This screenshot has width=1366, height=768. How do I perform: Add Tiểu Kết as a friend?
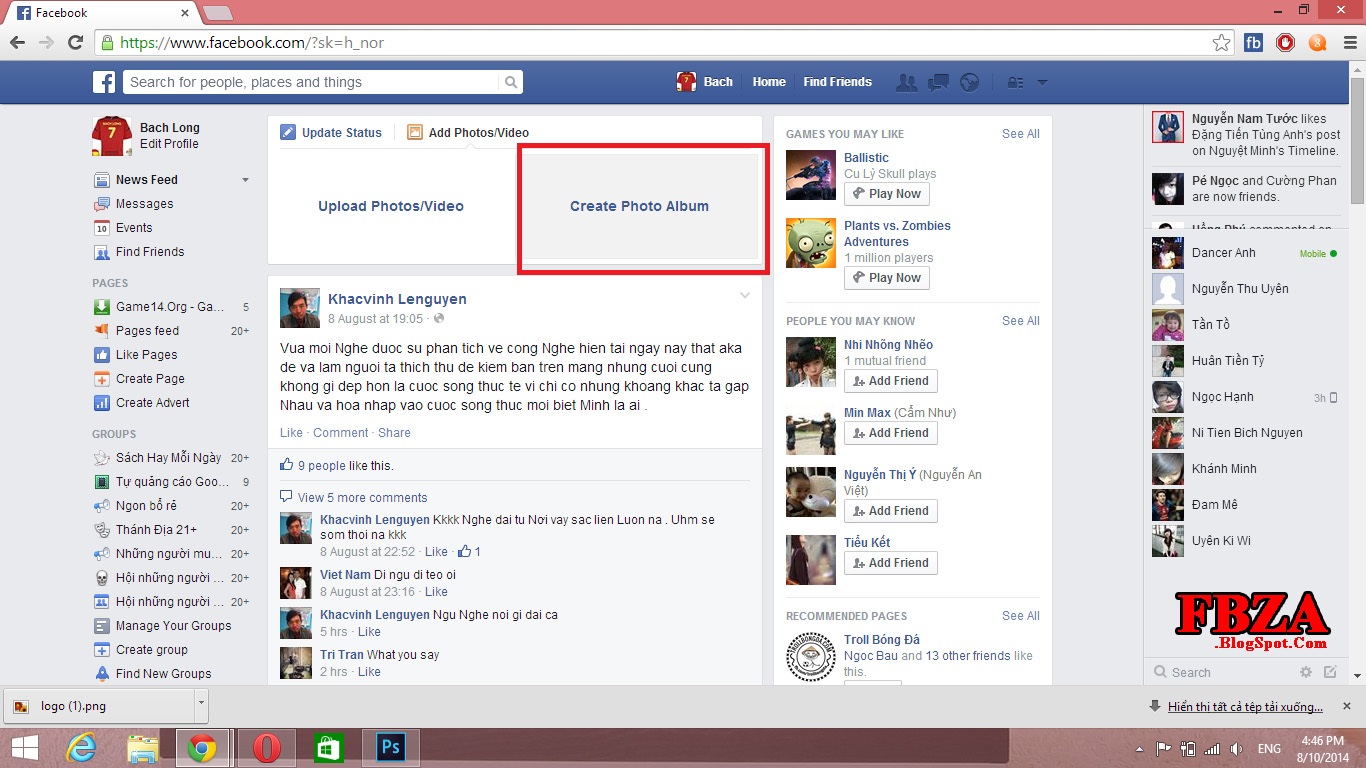pos(890,563)
